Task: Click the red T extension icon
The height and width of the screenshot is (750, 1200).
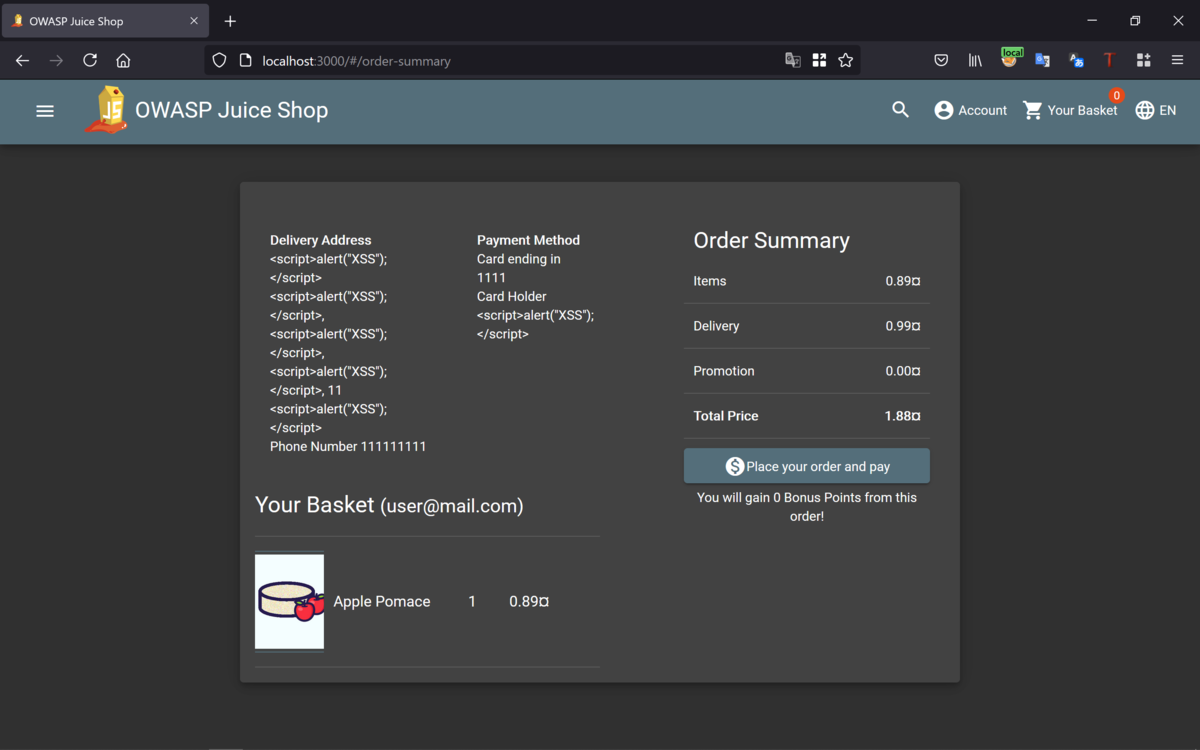Action: pos(1109,60)
